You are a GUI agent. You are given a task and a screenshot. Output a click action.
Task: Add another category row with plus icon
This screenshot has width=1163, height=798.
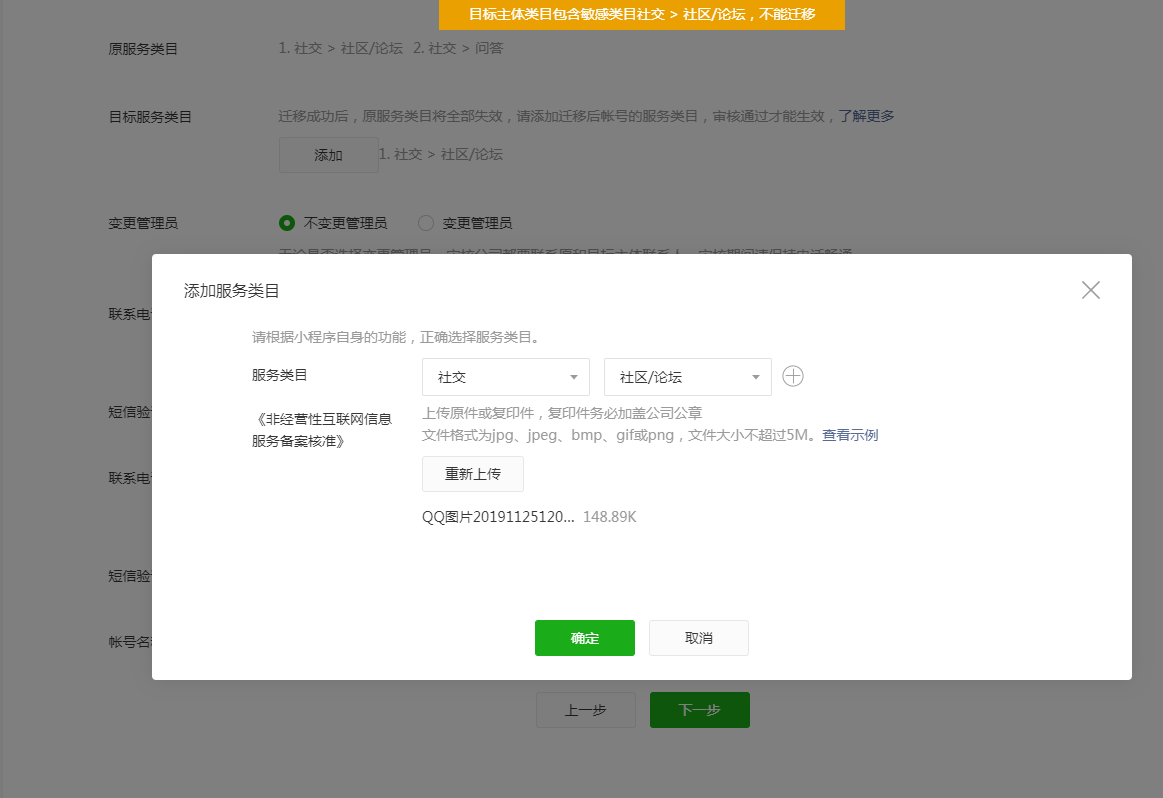coord(793,376)
